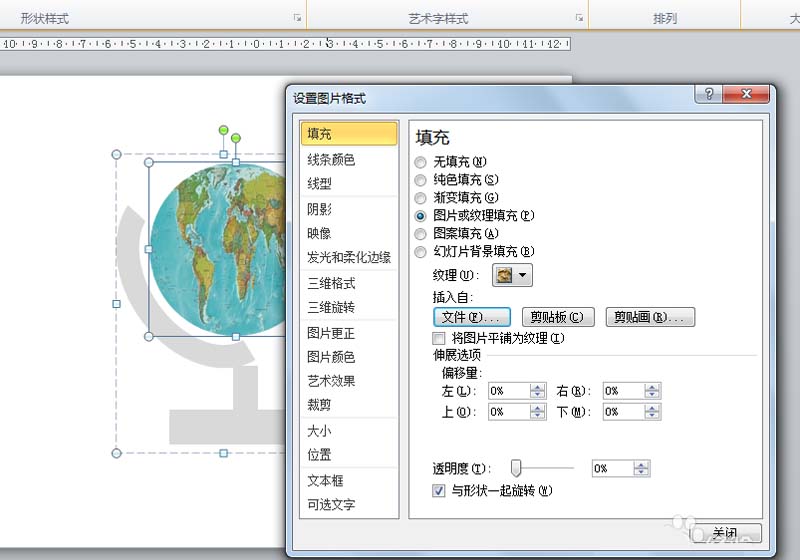Click the horizontal ruler
The height and width of the screenshot is (560, 800).
click(285, 44)
